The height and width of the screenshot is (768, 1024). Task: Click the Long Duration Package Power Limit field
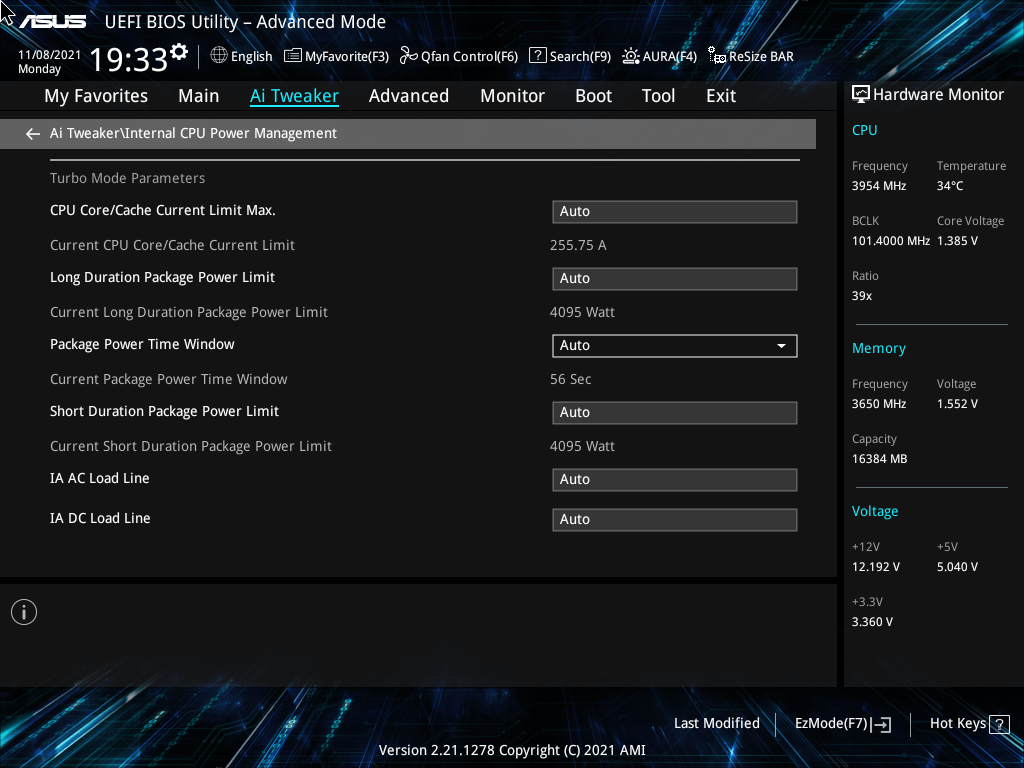[x=675, y=279]
